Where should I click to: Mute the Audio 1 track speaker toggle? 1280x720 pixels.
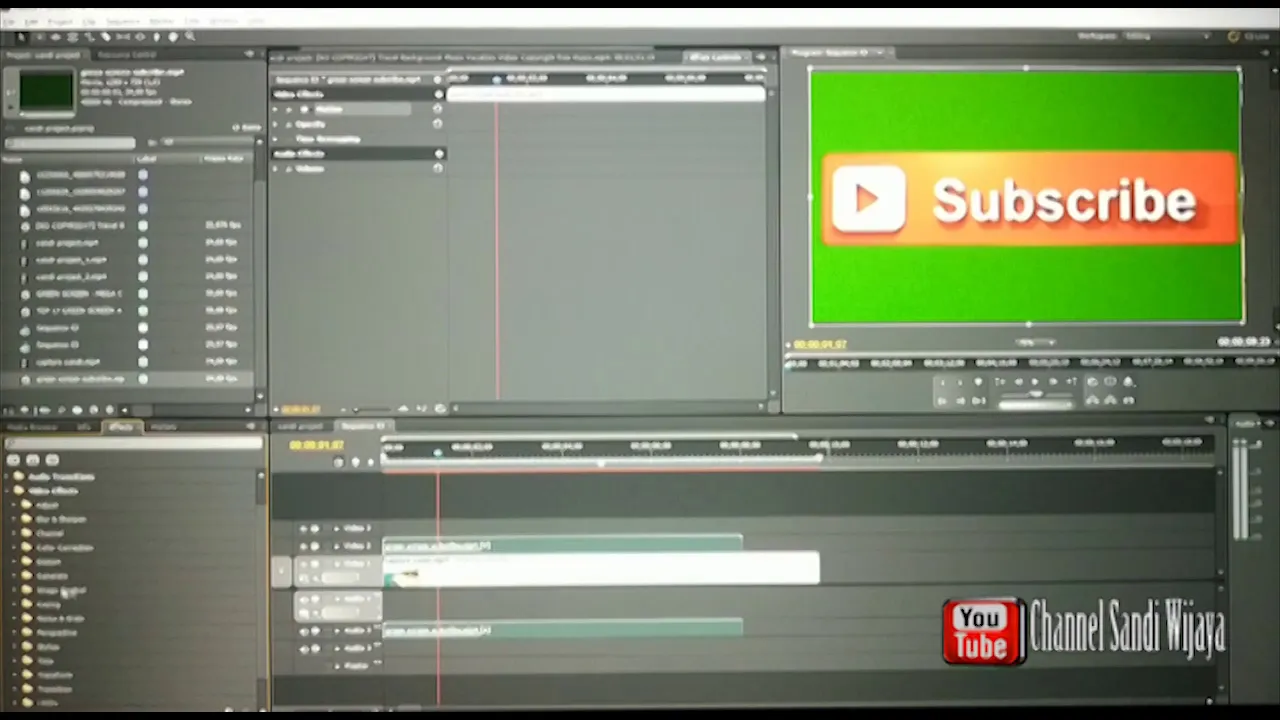(302, 599)
